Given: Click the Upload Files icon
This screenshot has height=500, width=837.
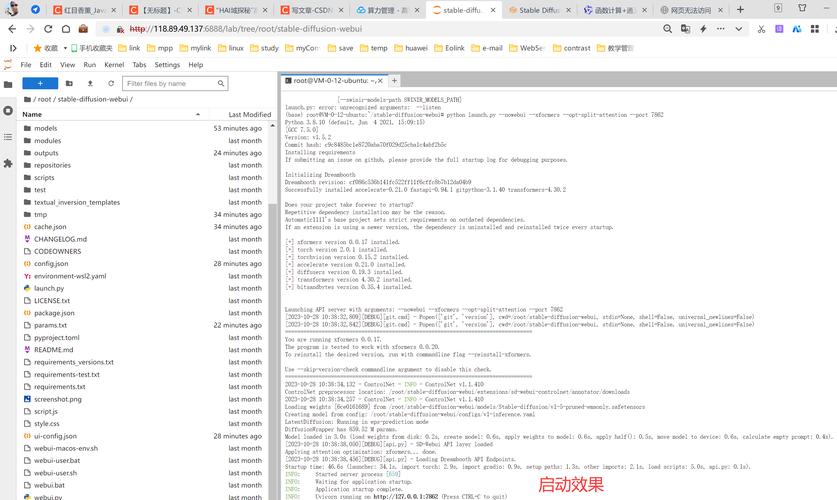Looking at the screenshot, I should [x=90, y=83].
